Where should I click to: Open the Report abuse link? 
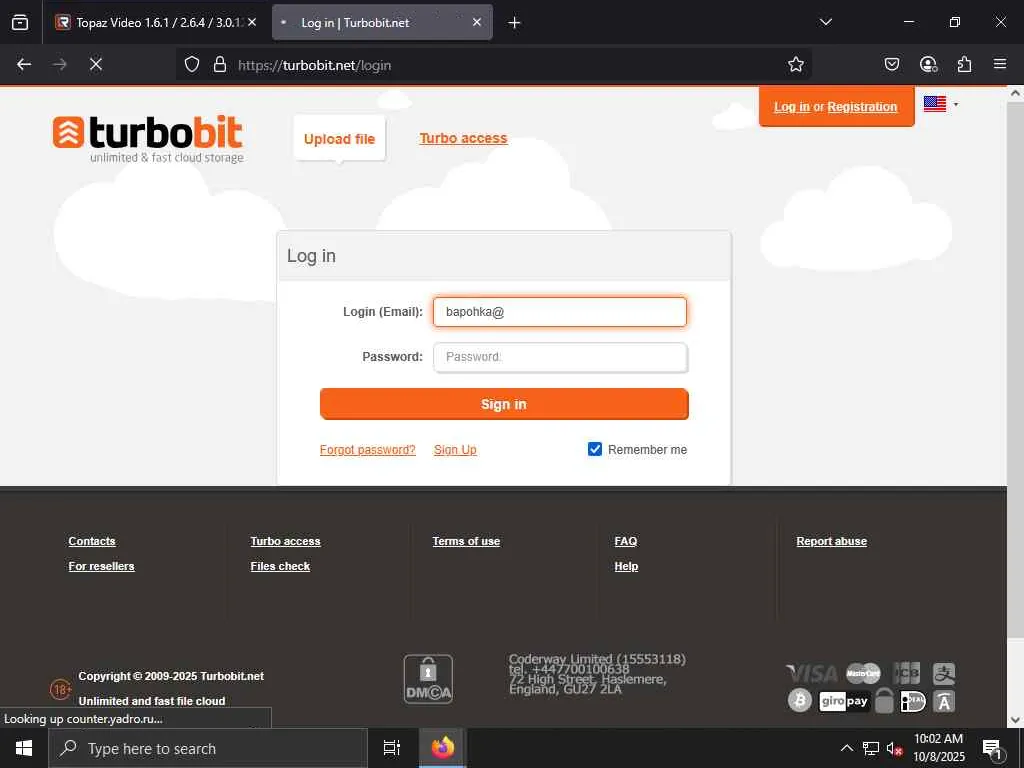click(x=831, y=541)
